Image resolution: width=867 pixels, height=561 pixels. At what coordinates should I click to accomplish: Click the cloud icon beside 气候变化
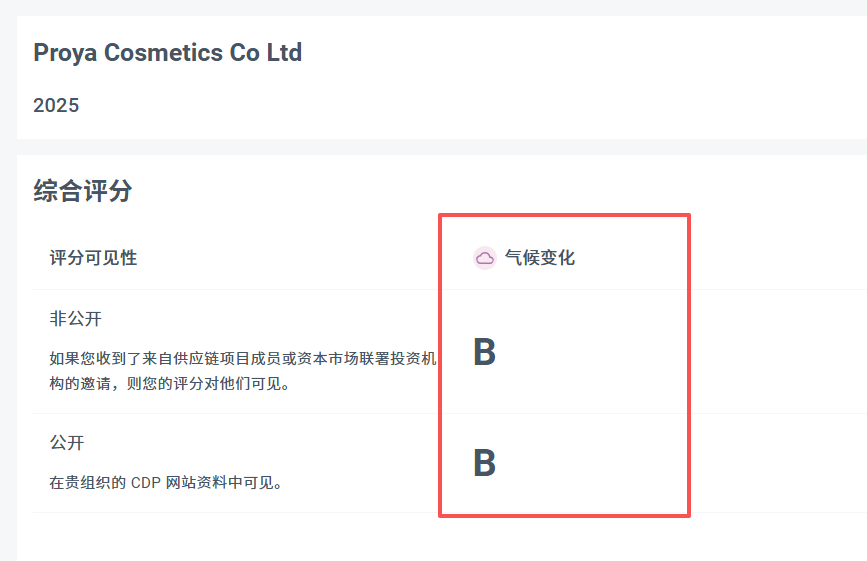point(484,258)
